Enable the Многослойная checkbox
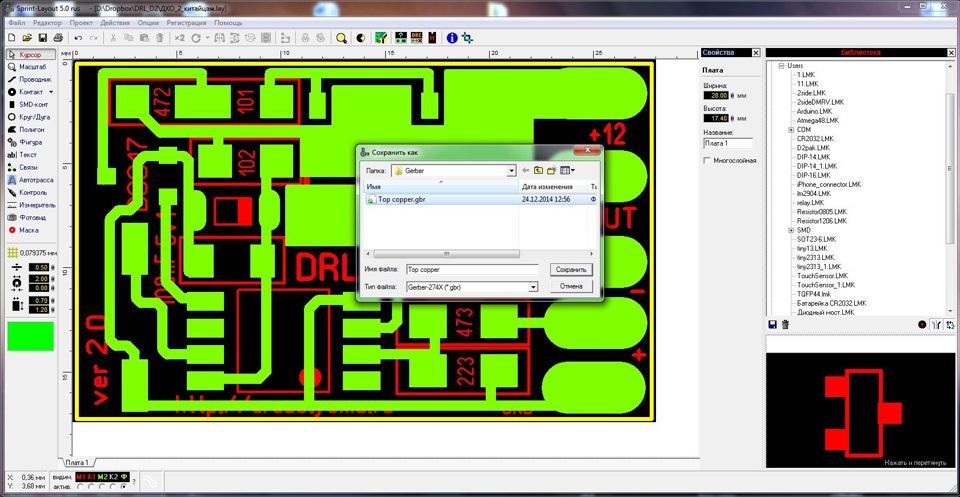This screenshot has height=497, width=960. coord(708,160)
